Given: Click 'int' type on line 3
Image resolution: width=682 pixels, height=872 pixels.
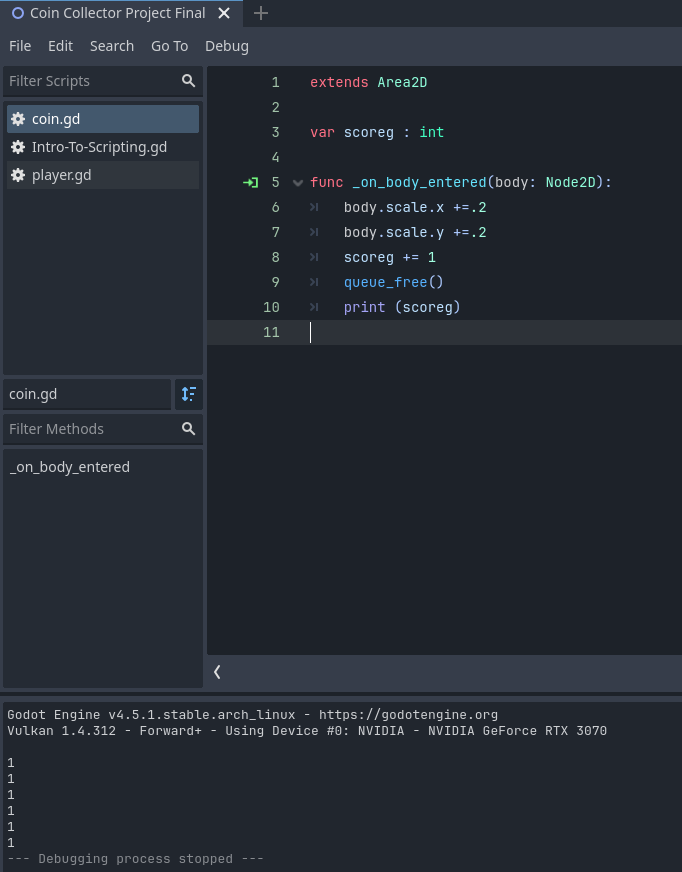Looking at the screenshot, I should pos(432,132).
